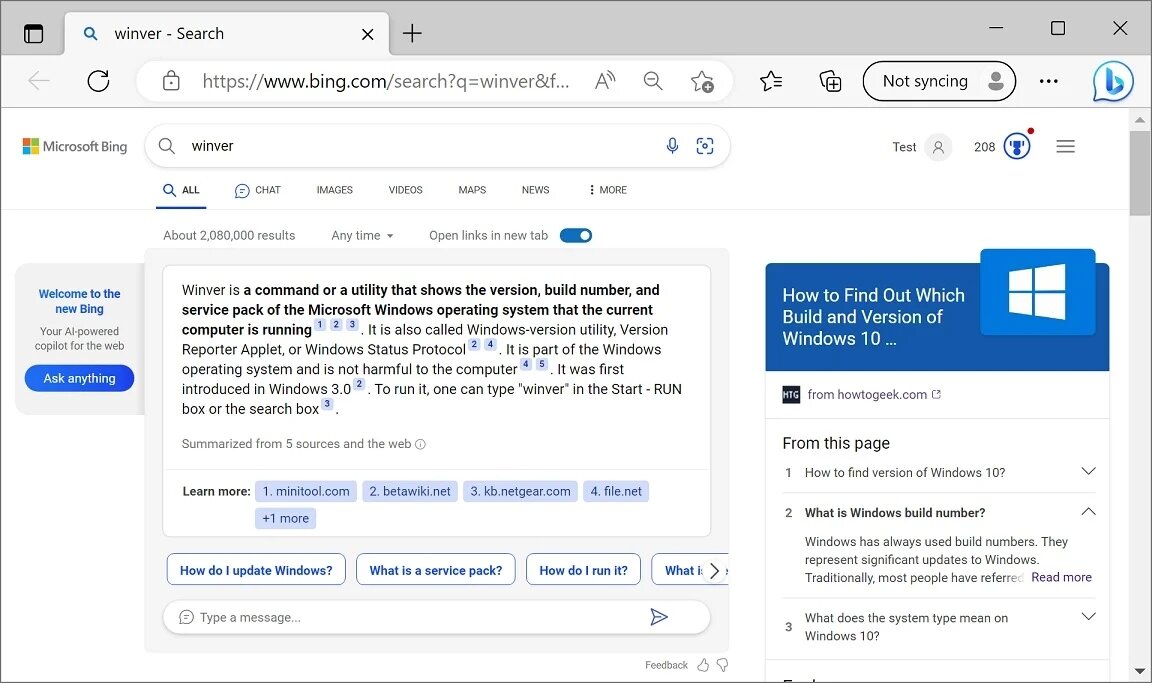
Task: Collapse 'What is Windows build number?'
Action: (940, 513)
